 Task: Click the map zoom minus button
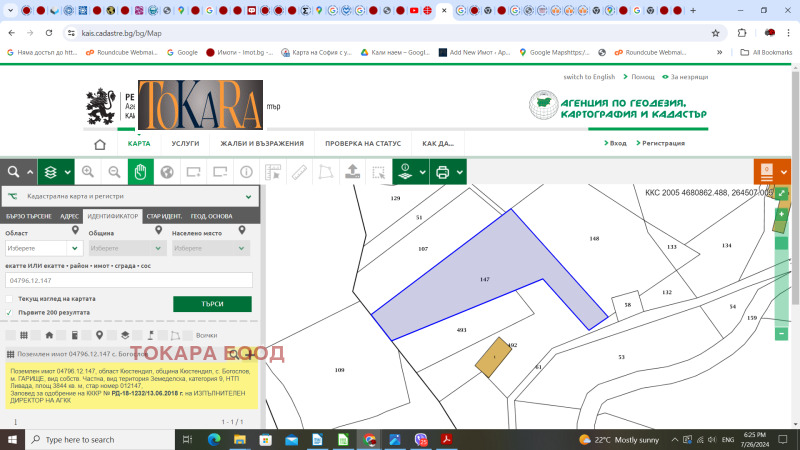(x=781, y=334)
